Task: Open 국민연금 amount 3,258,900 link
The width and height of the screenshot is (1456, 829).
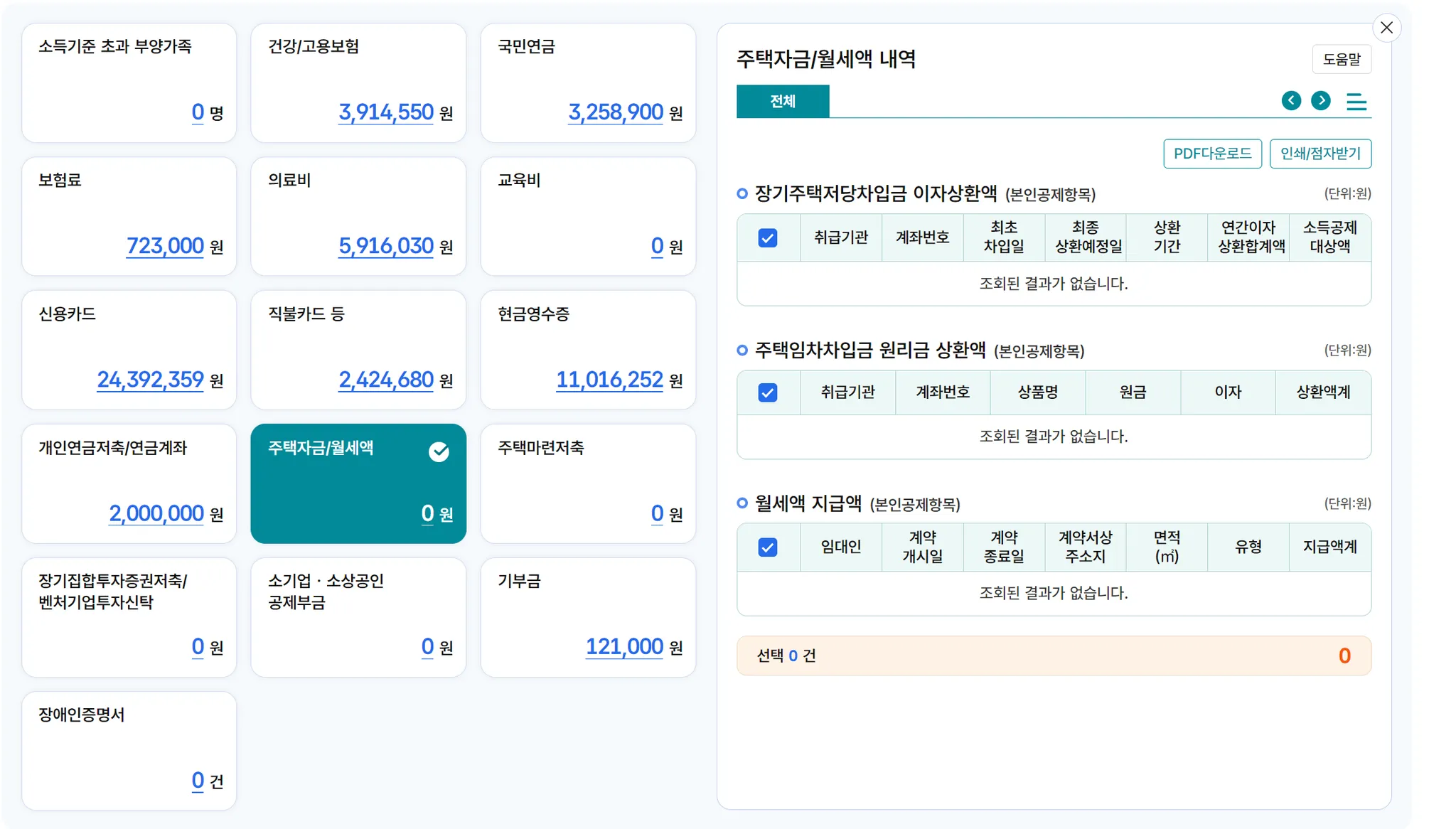Action: [616, 112]
